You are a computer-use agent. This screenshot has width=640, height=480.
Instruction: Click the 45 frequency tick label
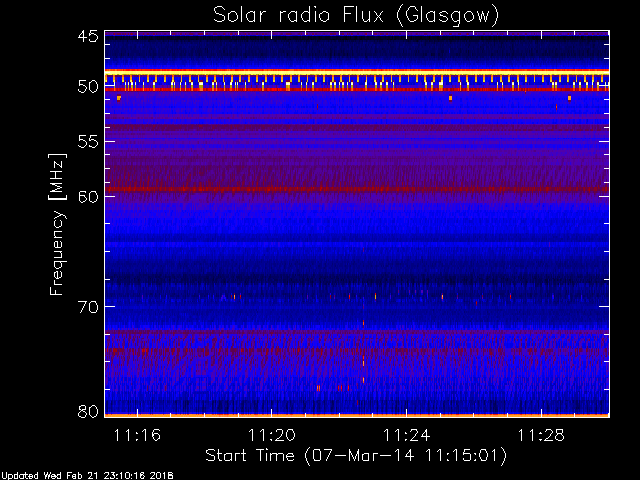(x=88, y=36)
